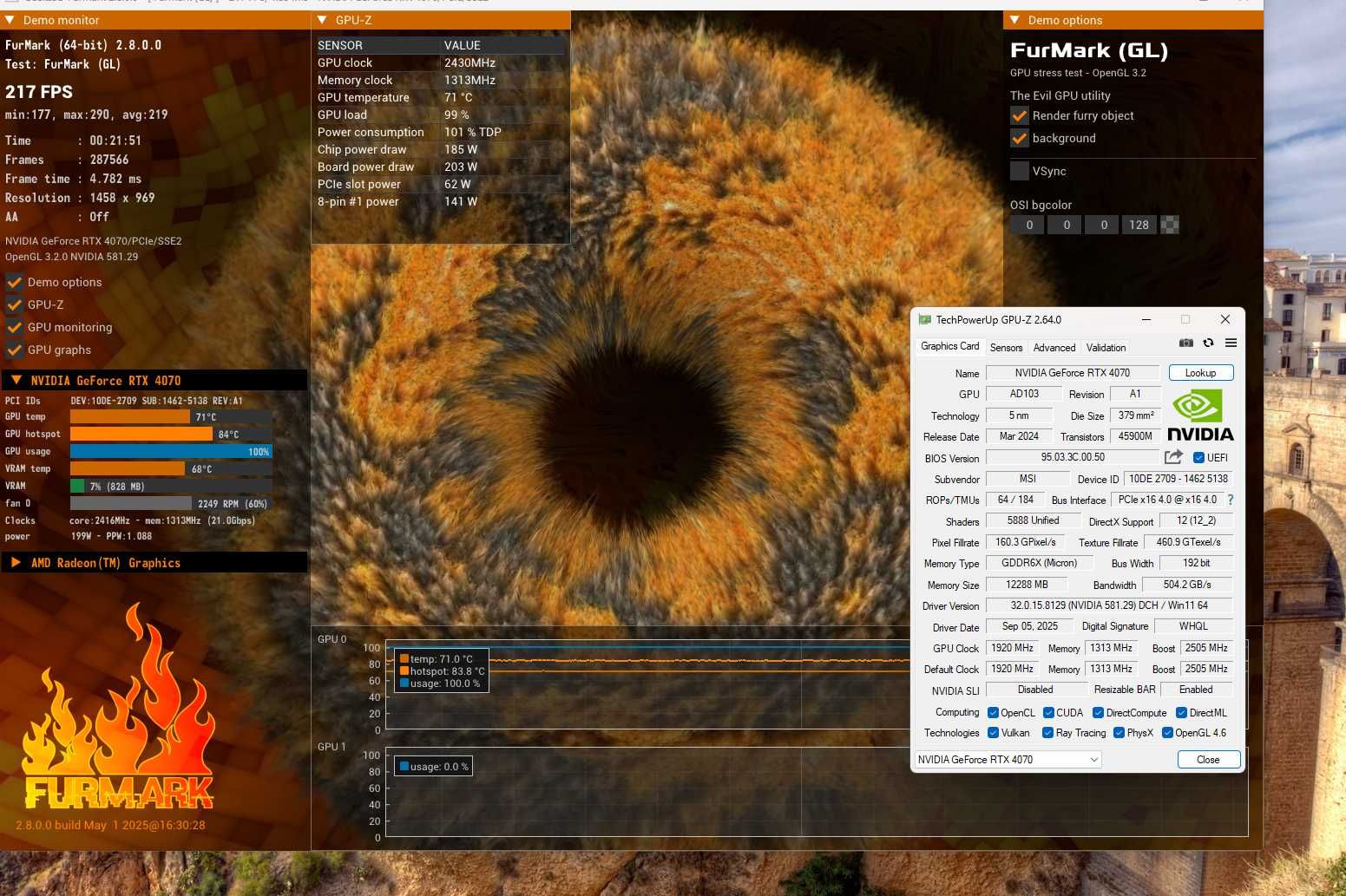Toggle the UEFI checkbox in GPU-Z
Image resolution: width=1346 pixels, height=896 pixels.
1198,458
